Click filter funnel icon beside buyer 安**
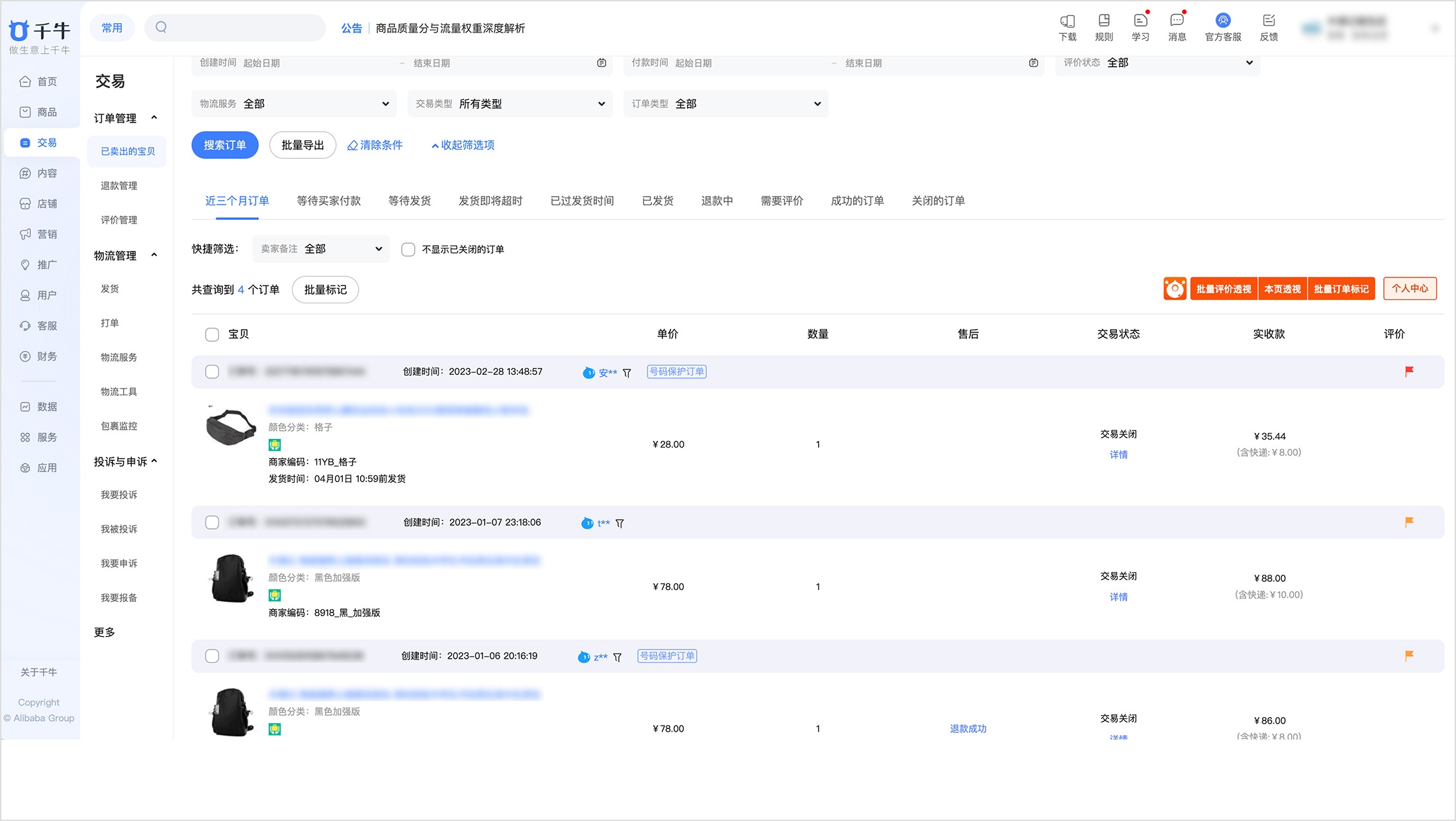Image resolution: width=1456 pixels, height=821 pixels. (627, 373)
